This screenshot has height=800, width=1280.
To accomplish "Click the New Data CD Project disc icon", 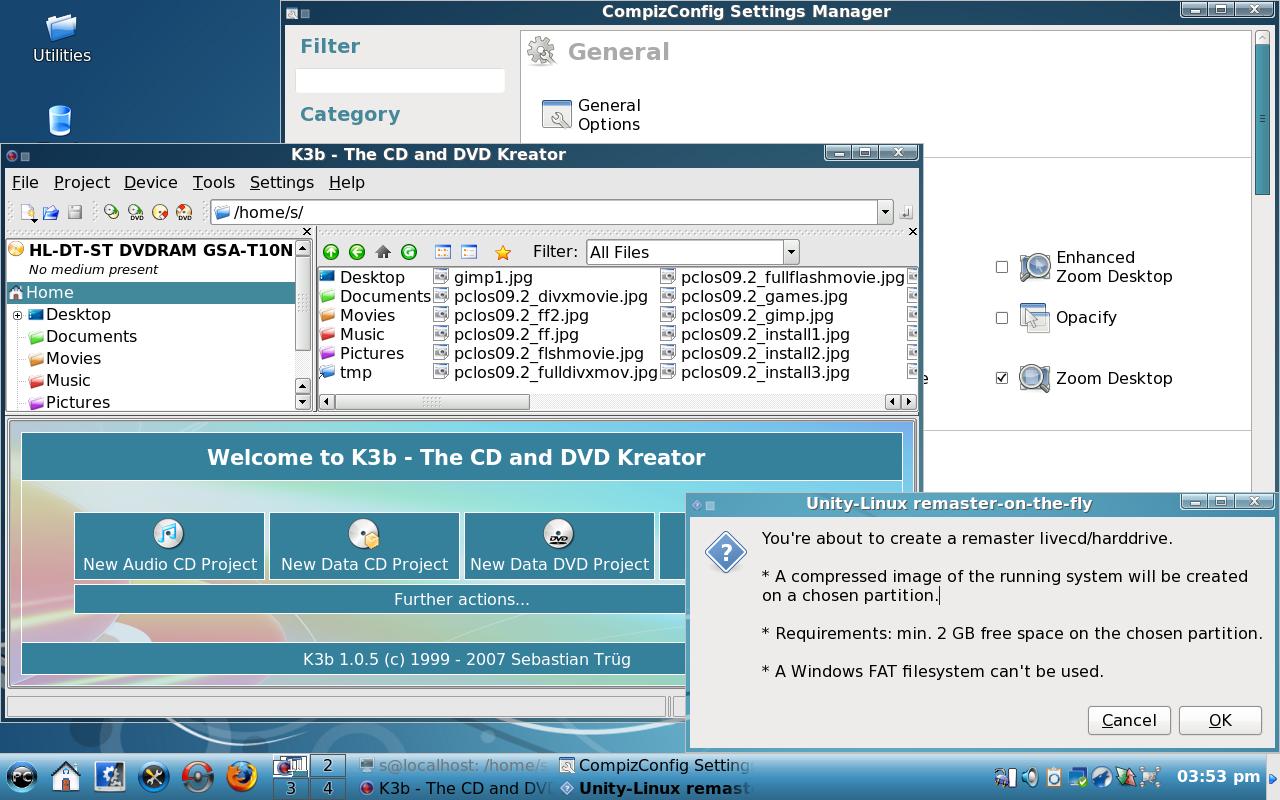I will click(364, 534).
